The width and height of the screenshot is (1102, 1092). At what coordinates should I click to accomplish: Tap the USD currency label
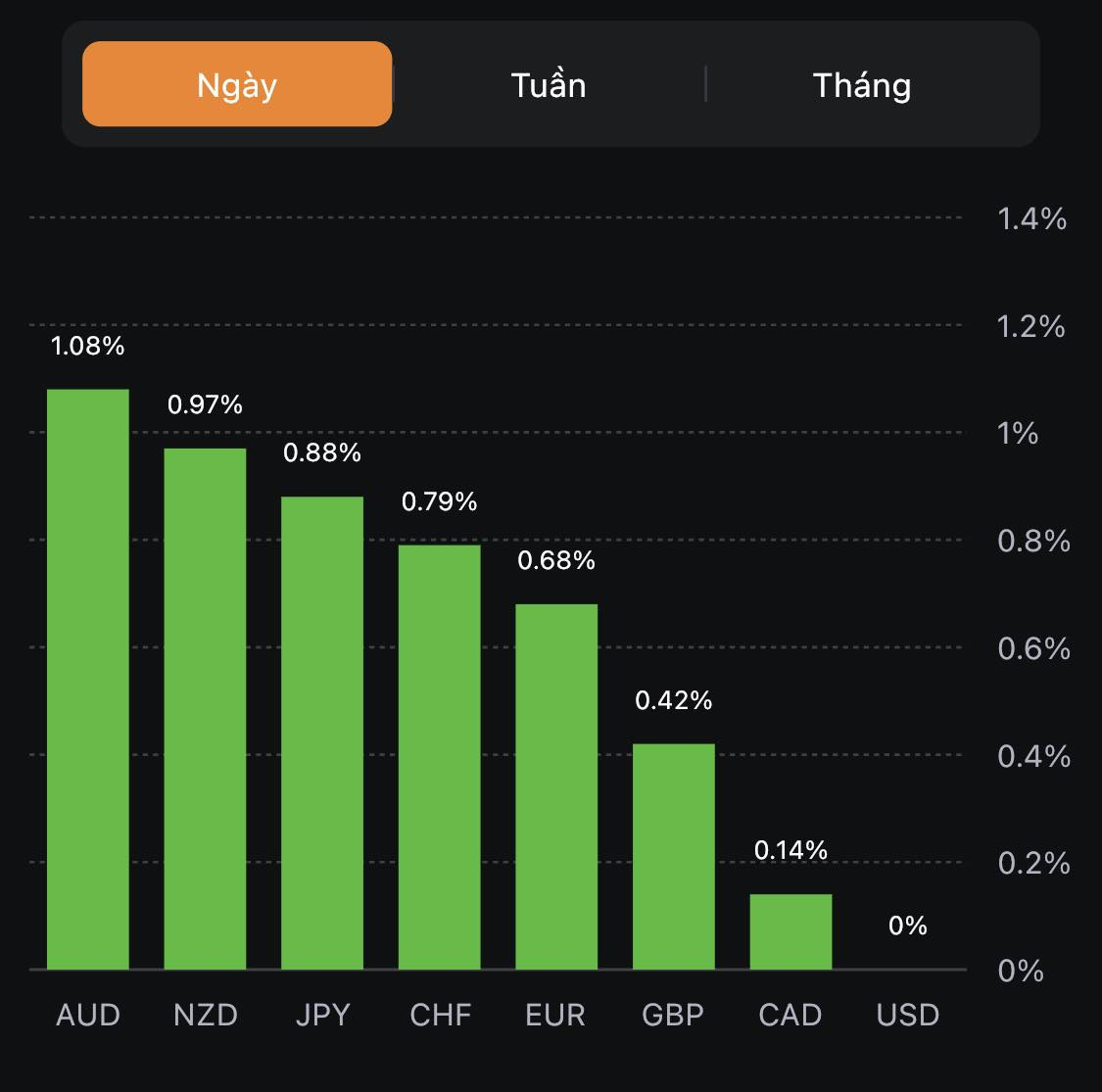click(x=908, y=1015)
